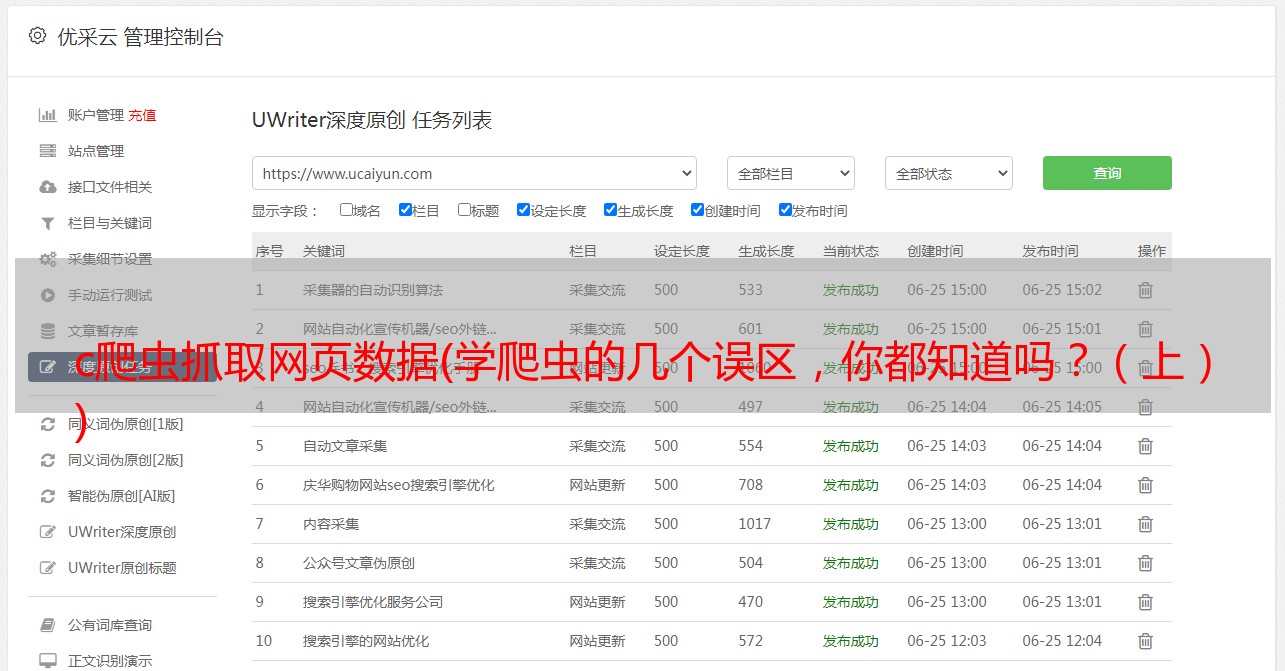Click publish time 06-25 12:04
This screenshot has width=1285, height=671.
tap(1062, 641)
